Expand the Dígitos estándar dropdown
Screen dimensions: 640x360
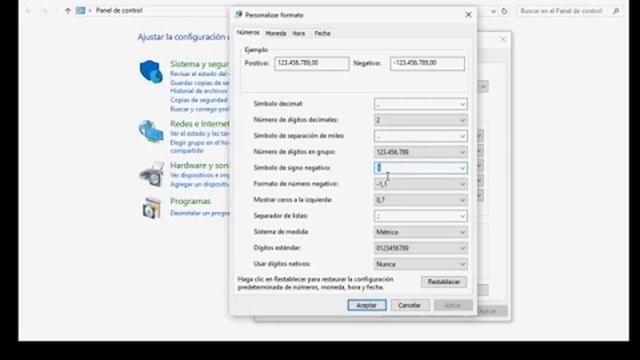click(420, 248)
